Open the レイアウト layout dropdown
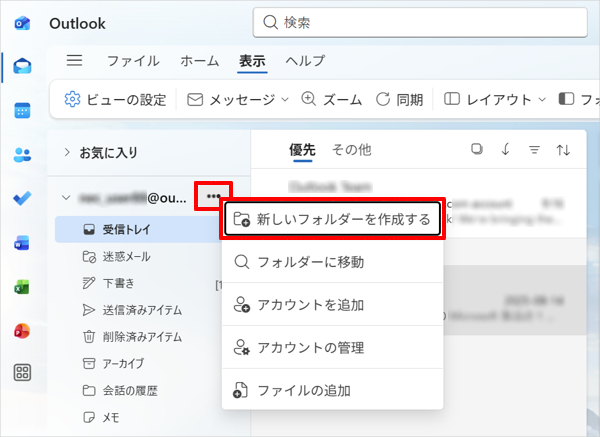 (x=494, y=100)
